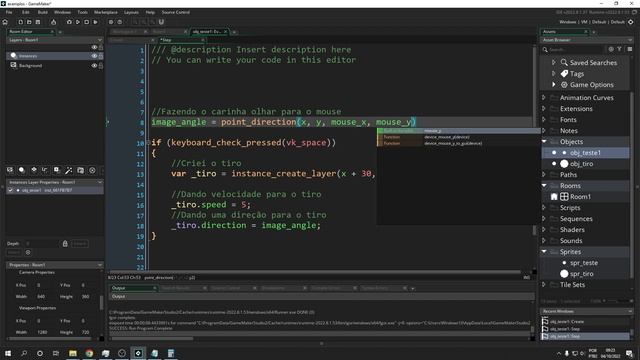Collapse Instances Layer Properties panel chevron
The width and height of the screenshot is (640, 360).
100,182
